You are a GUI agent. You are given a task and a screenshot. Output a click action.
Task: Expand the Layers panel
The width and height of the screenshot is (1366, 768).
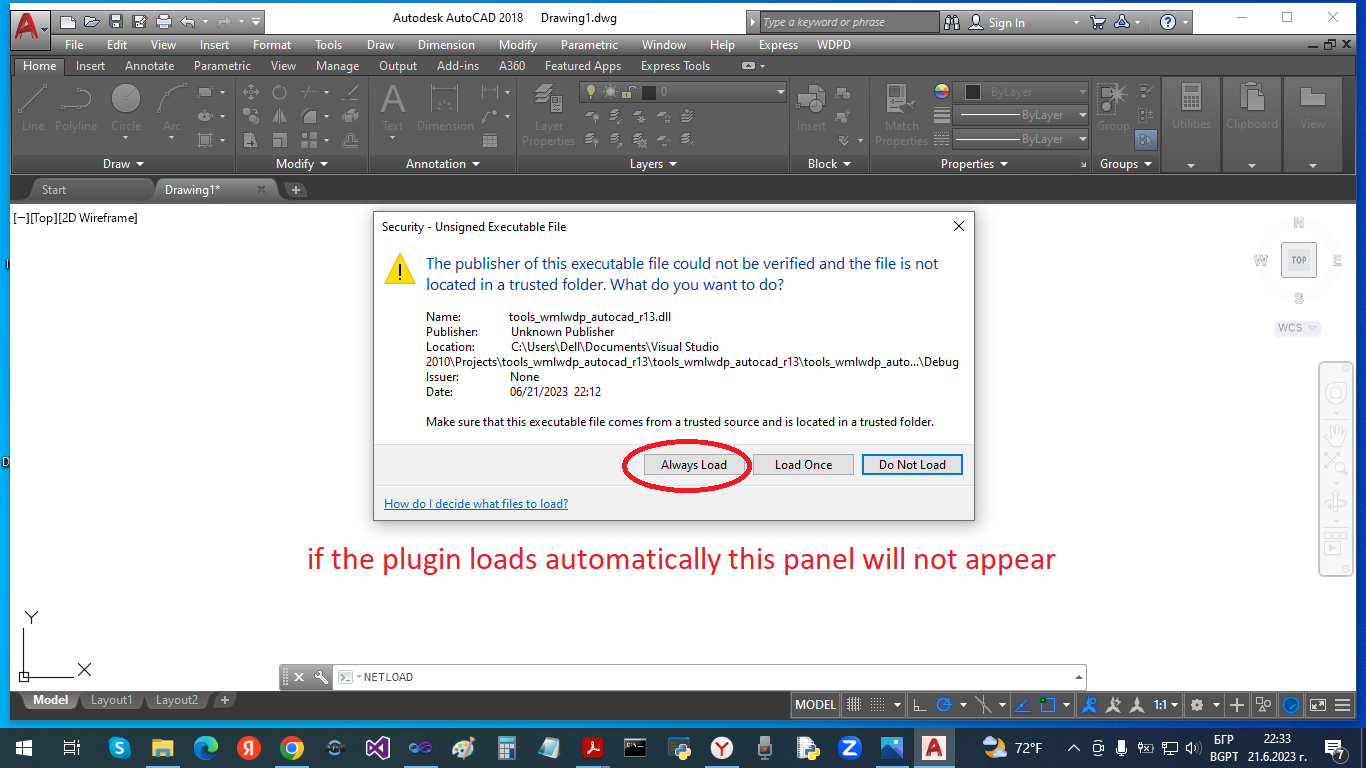[653, 164]
